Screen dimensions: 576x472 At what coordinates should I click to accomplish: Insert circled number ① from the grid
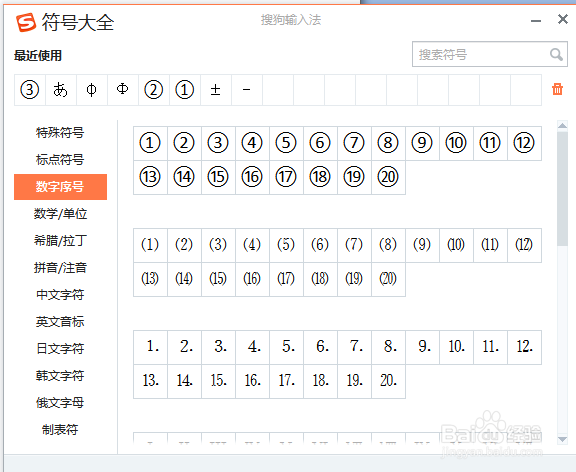pyautogui.click(x=150, y=143)
